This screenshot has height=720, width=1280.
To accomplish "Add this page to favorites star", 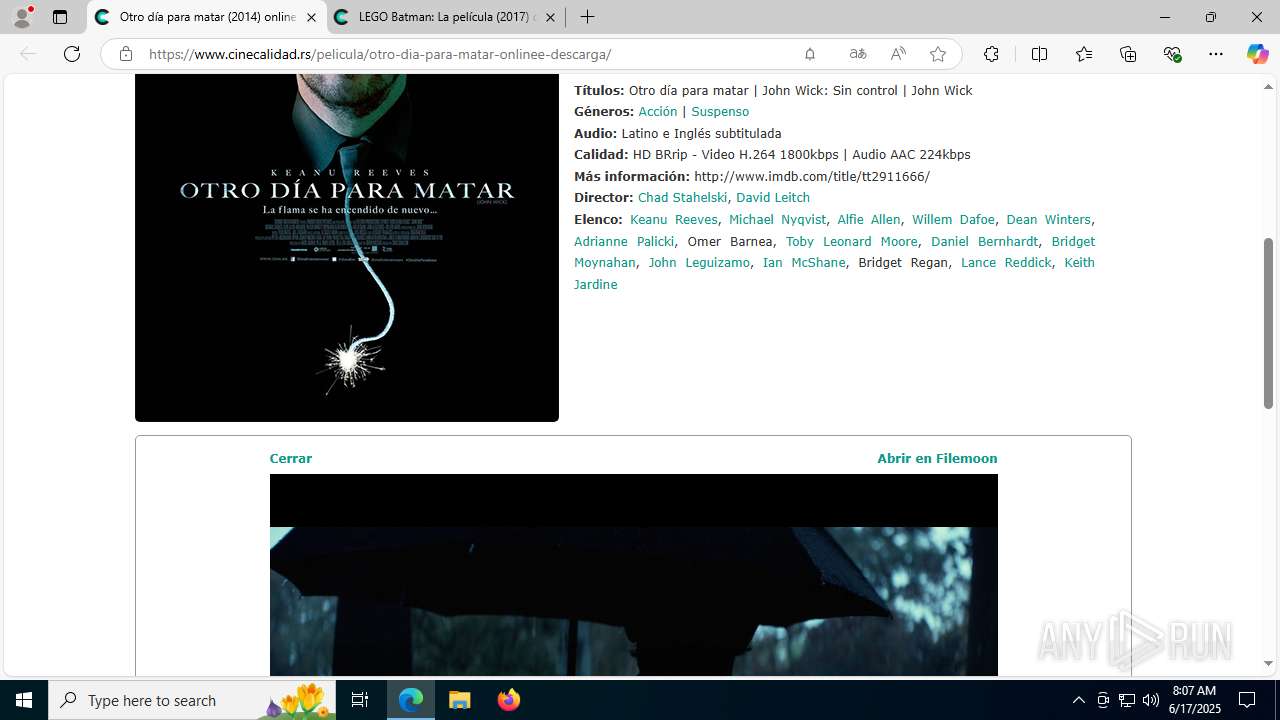I will tap(937, 54).
